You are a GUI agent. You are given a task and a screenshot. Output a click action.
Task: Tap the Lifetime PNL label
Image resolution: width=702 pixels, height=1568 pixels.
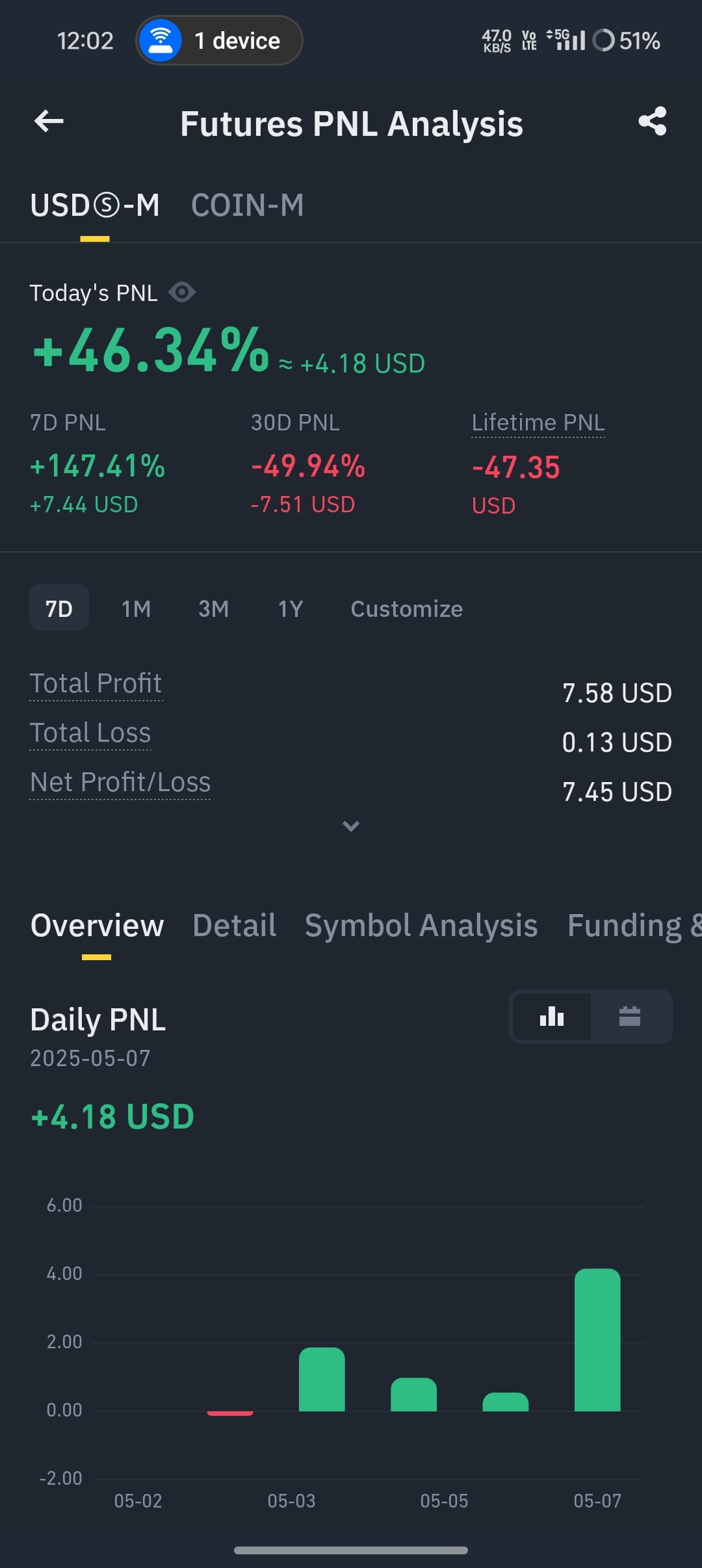538,423
